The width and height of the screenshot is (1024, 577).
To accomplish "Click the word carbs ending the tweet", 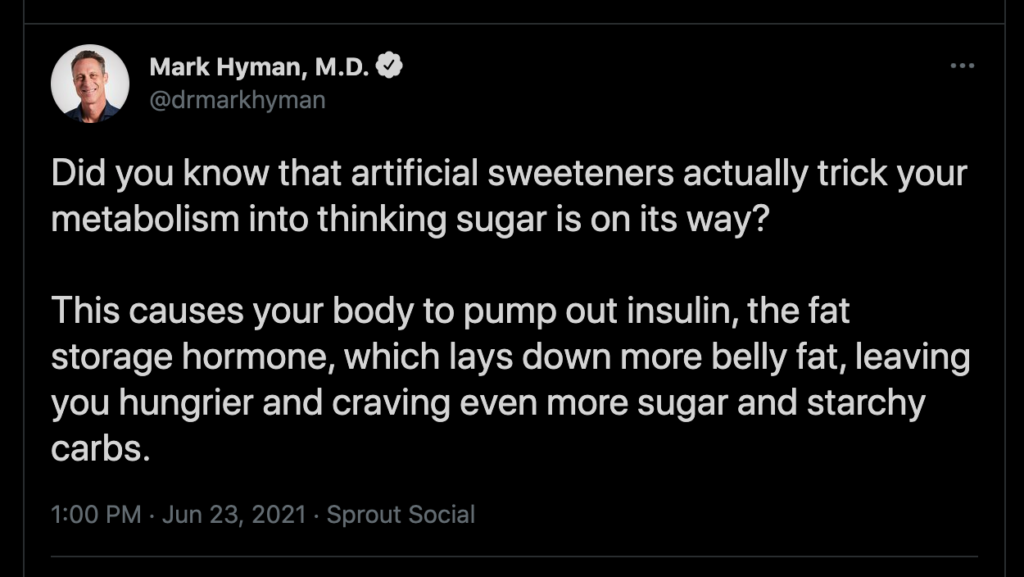I will [100, 448].
